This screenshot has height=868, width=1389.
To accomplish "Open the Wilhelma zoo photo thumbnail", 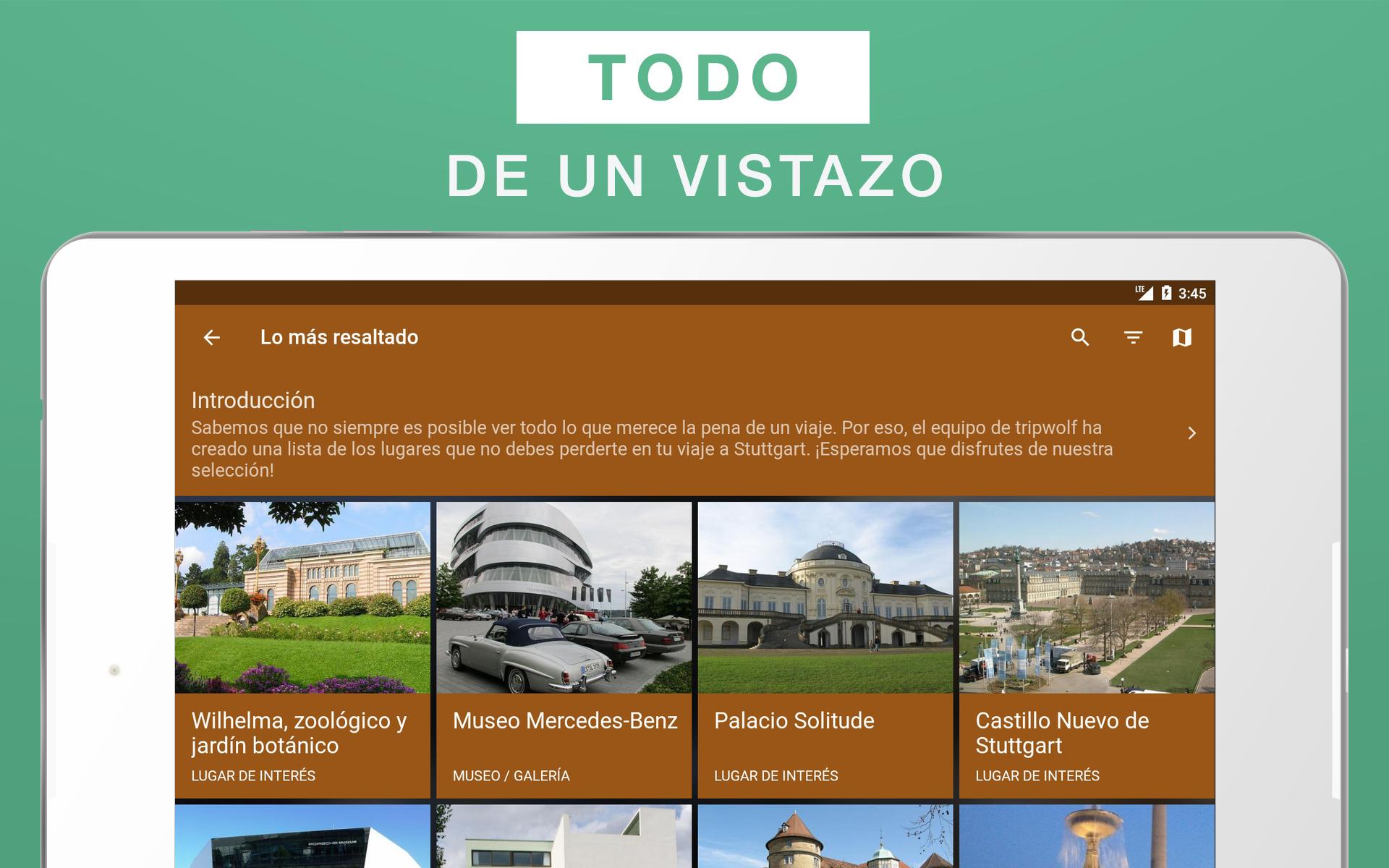I will point(302,597).
